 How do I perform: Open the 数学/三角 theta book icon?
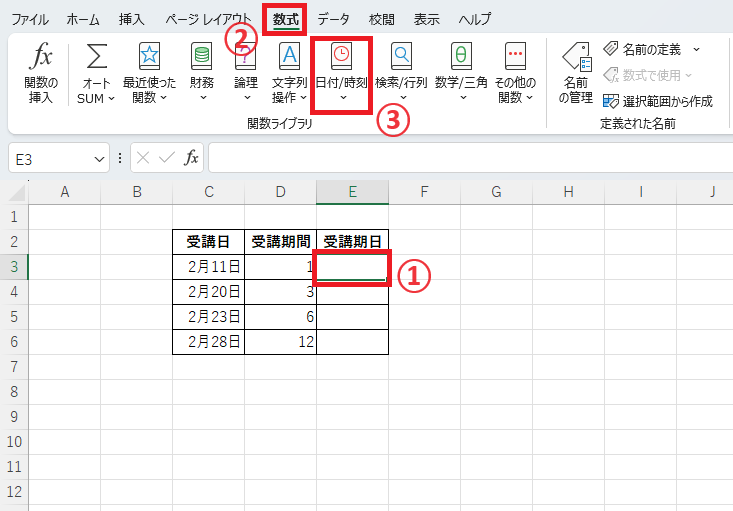click(x=461, y=56)
